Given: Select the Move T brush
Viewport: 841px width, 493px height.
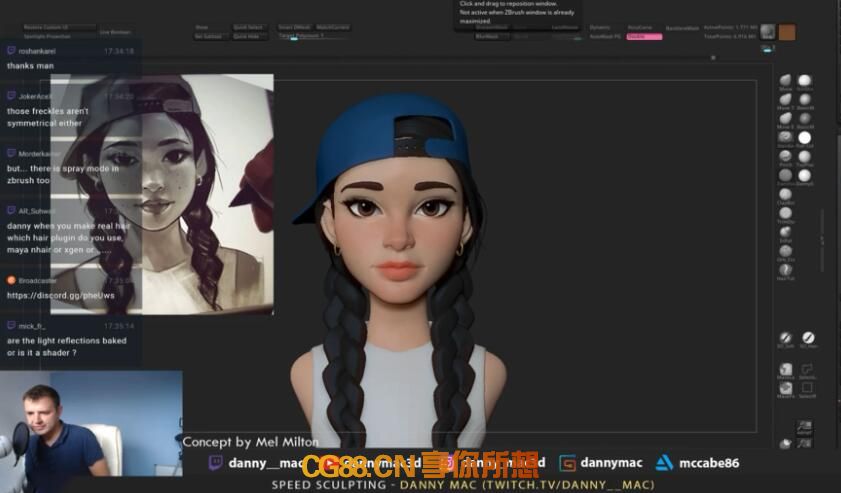Looking at the screenshot, I should (785, 100).
